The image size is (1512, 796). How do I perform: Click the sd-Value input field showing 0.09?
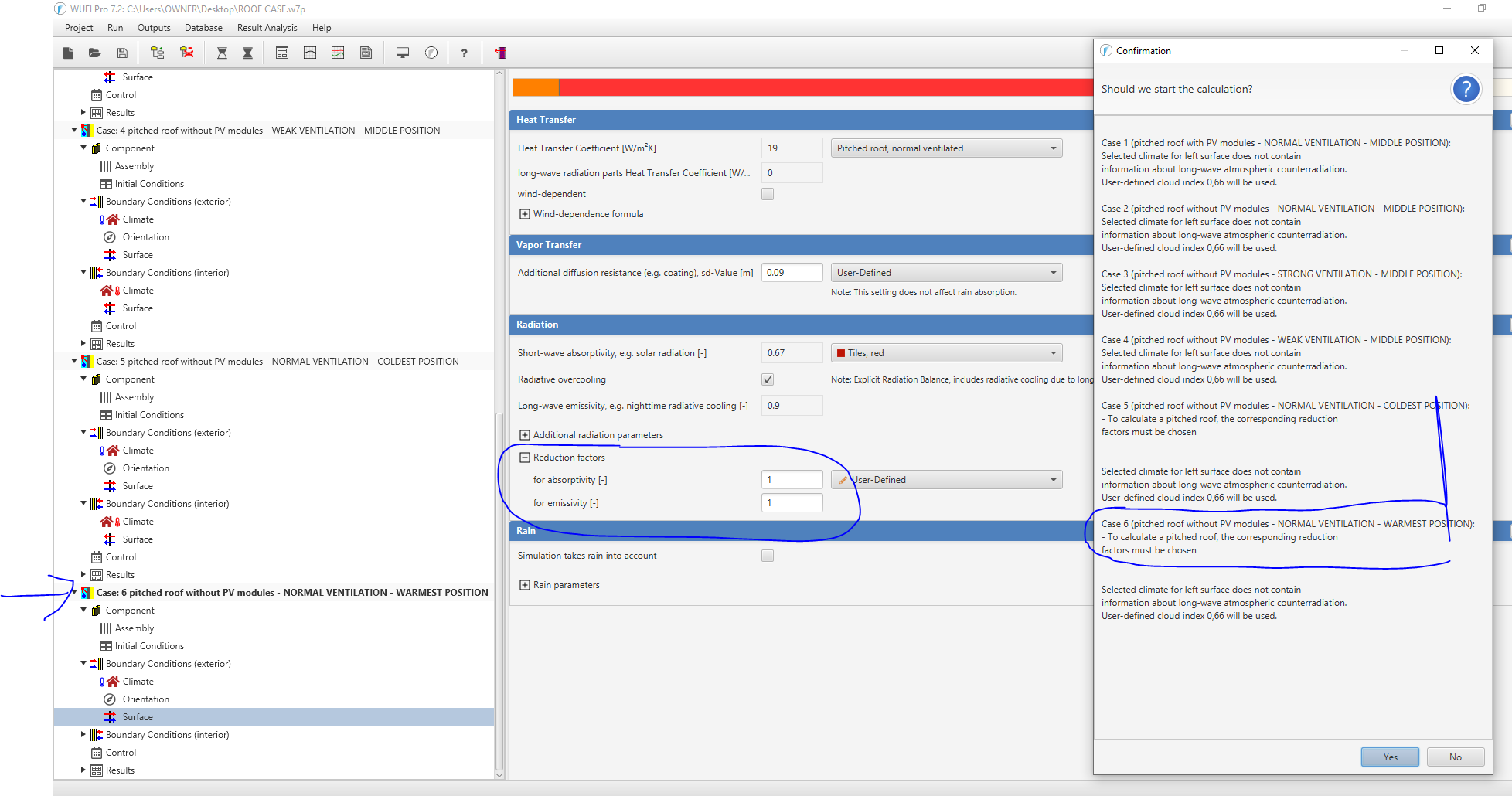[x=792, y=273]
